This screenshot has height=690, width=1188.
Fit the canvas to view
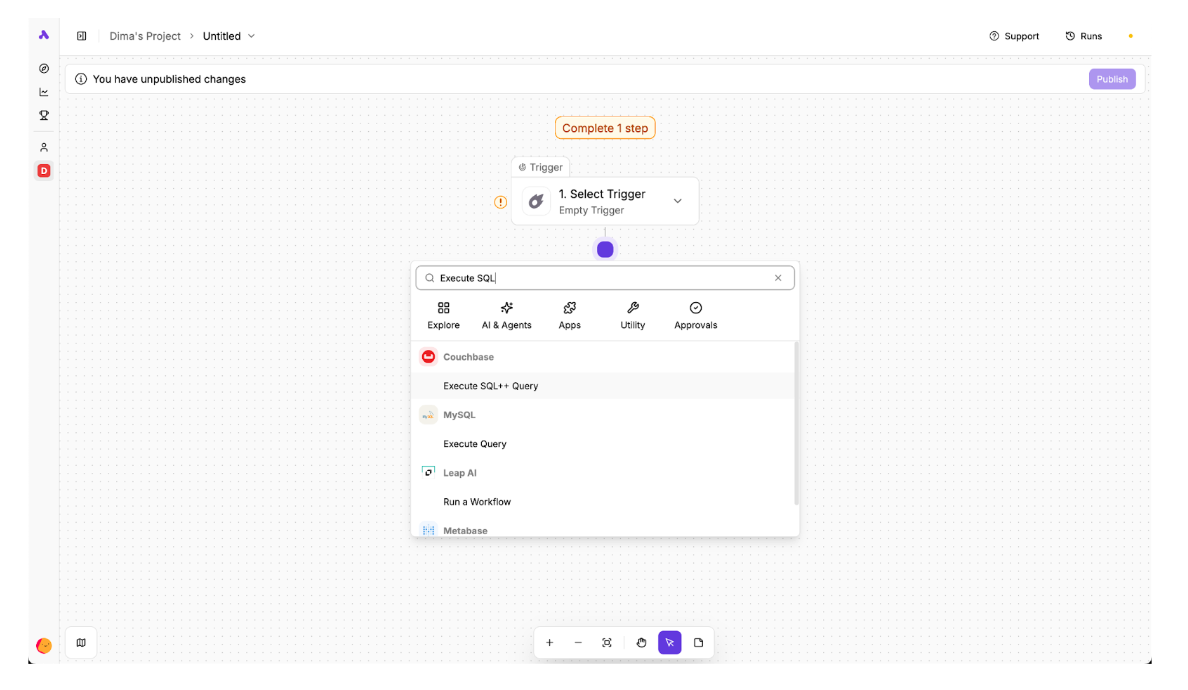pyautogui.click(x=607, y=643)
